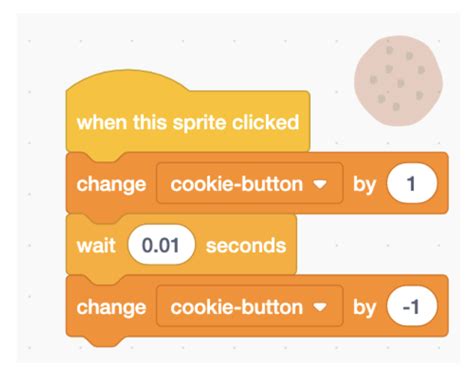Click the curved top of the hat block
The width and height of the screenshot is (474, 375).
click(128, 79)
